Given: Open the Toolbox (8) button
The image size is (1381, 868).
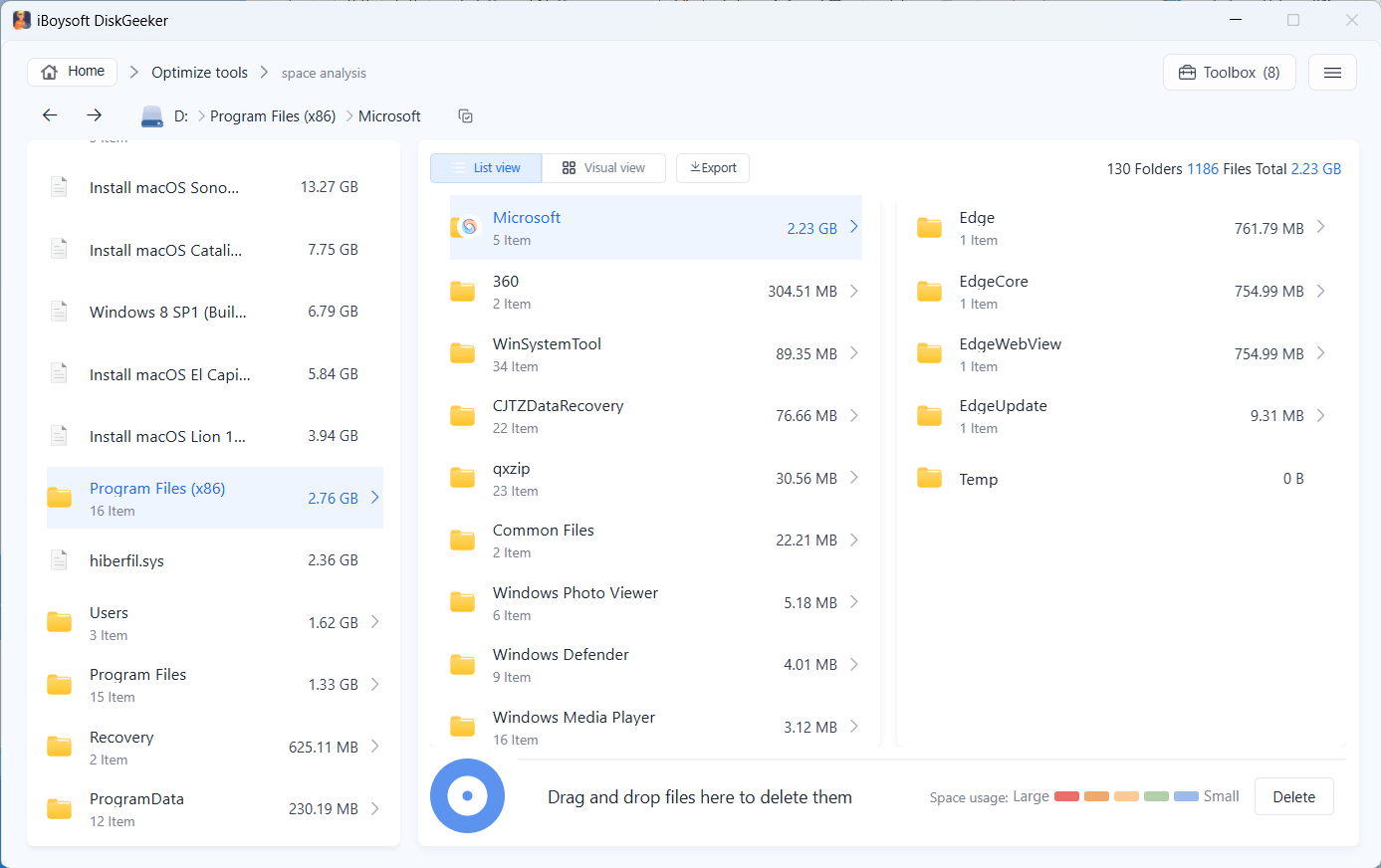Looking at the screenshot, I should [x=1230, y=73].
